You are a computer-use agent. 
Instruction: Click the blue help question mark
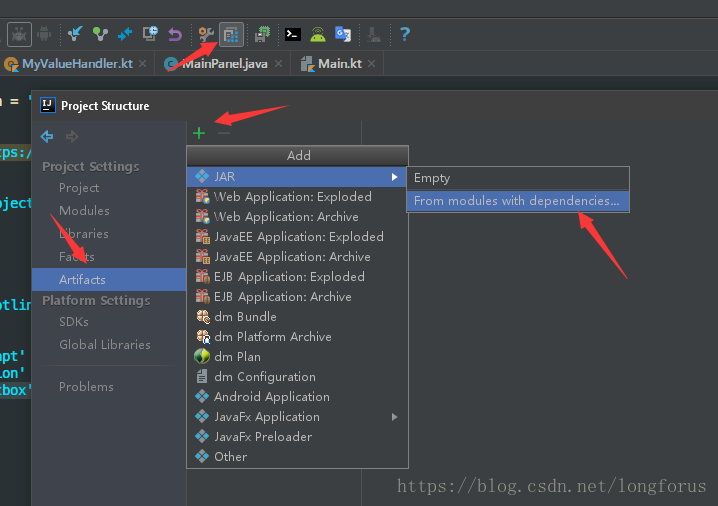[405, 34]
